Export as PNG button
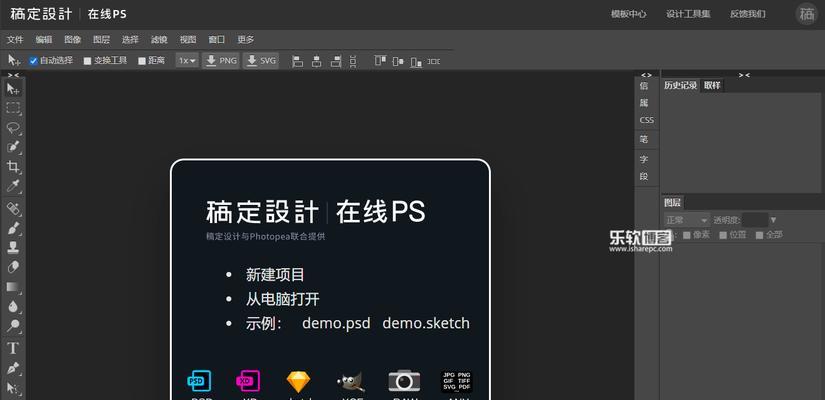 [x=221, y=61]
